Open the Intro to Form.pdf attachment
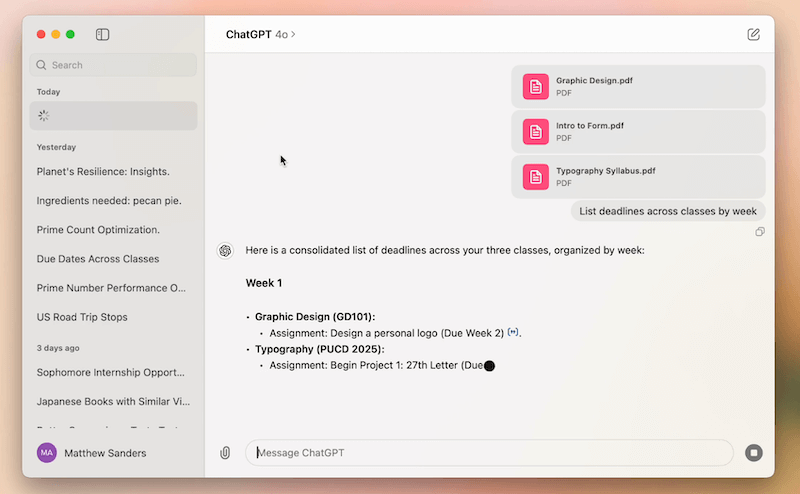This screenshot has width=800, height=494. tap(638, 132)
